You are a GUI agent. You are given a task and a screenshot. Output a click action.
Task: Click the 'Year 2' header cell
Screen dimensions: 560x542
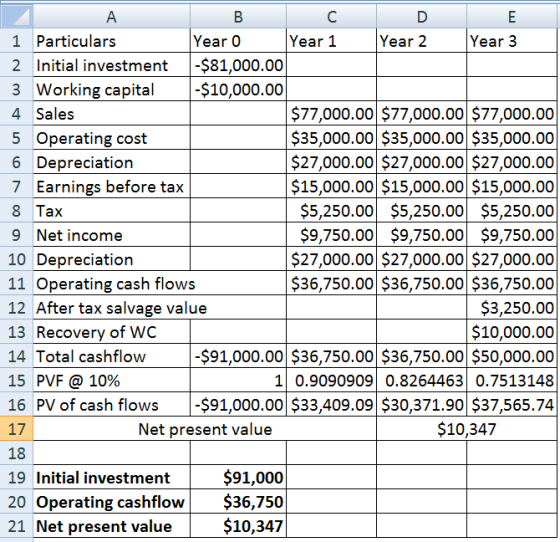[421, 41]
